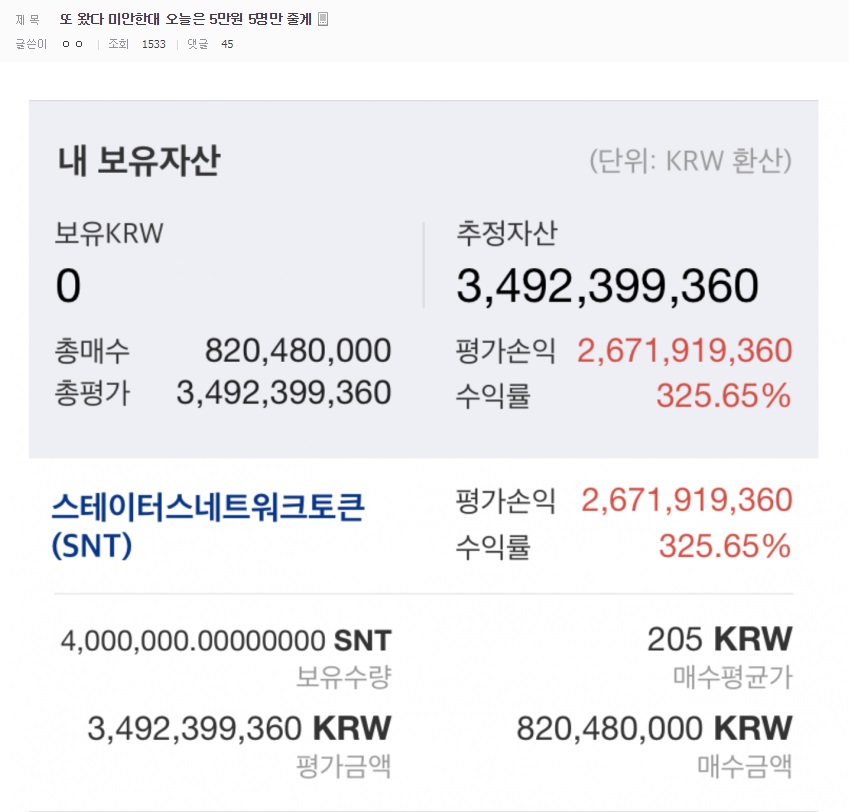
Task: Click the view count 1533
Action: click(153, 44)
